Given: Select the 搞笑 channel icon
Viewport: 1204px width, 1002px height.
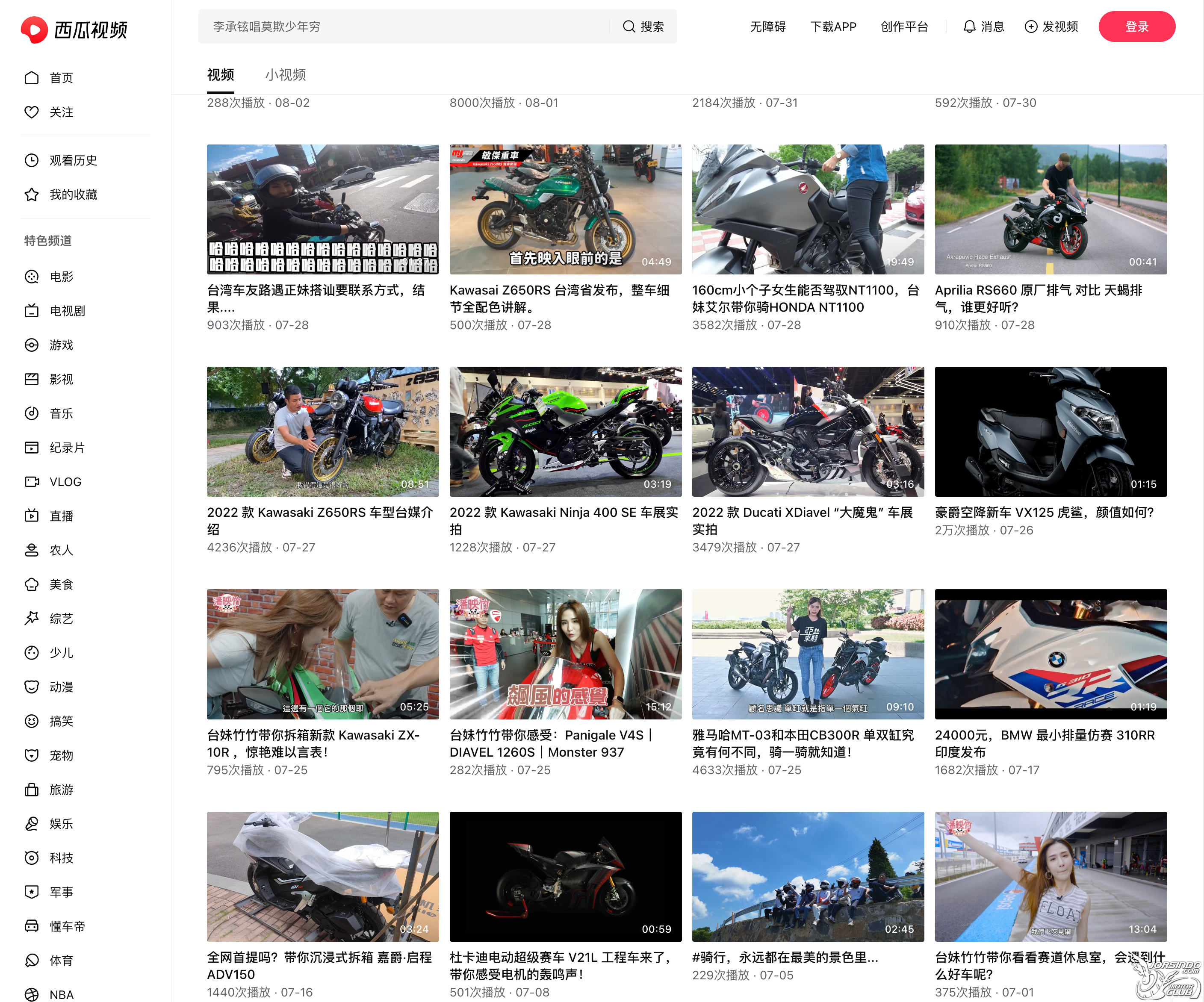Looking at the screenshot, I should (x=32, y=721).
